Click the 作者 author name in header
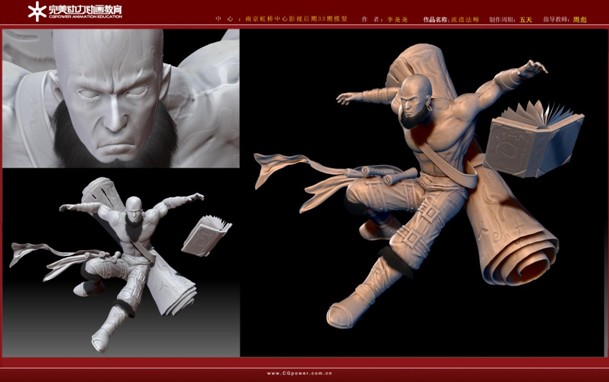This screenshot has height=382, width=609. click(397, 19)
